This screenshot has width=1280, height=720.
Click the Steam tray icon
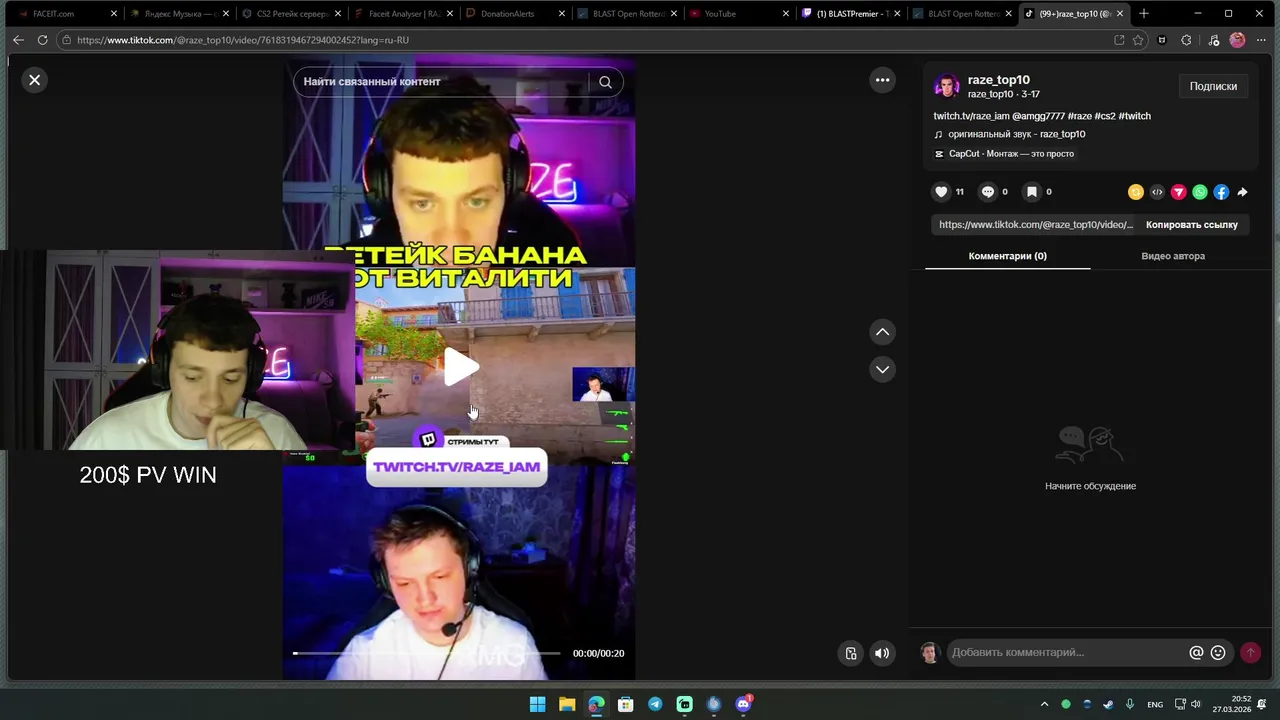click(1108, 704)
